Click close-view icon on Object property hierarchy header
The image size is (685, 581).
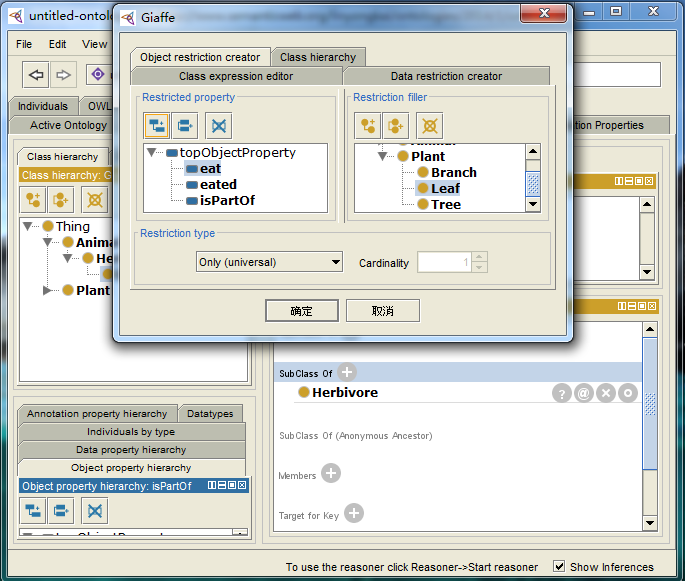click(x=242, y=485)
